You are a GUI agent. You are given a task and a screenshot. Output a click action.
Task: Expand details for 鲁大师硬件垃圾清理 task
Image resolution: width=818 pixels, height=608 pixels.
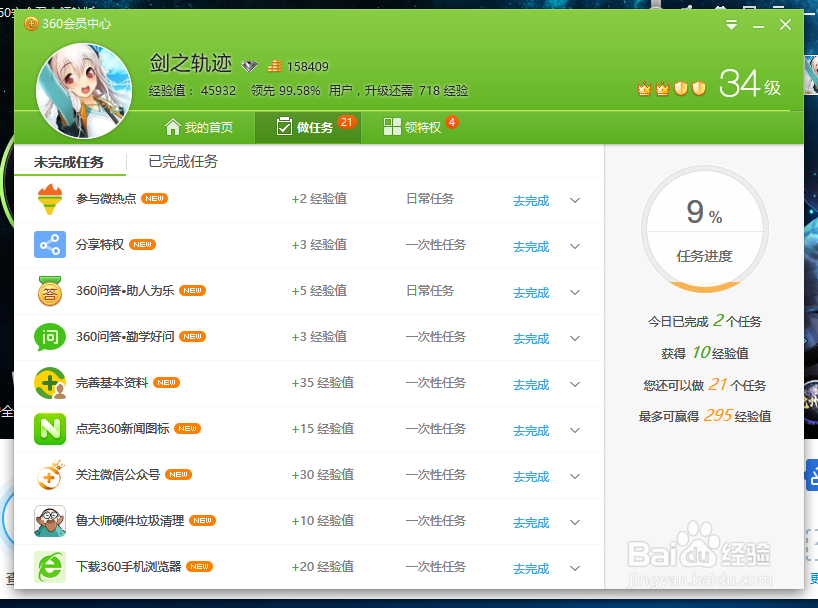[575, 522]
